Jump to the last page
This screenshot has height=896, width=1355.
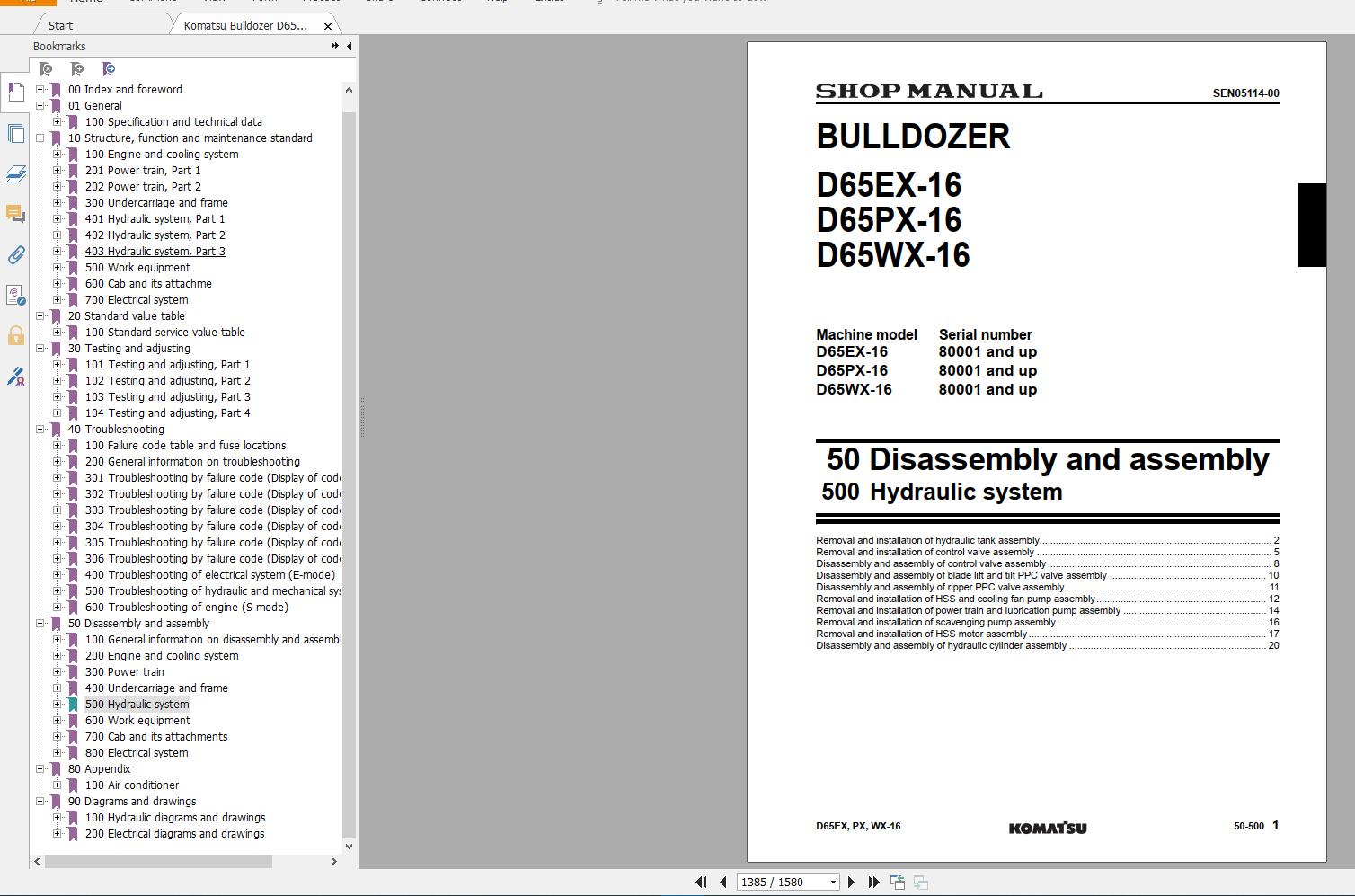point(872,883)
